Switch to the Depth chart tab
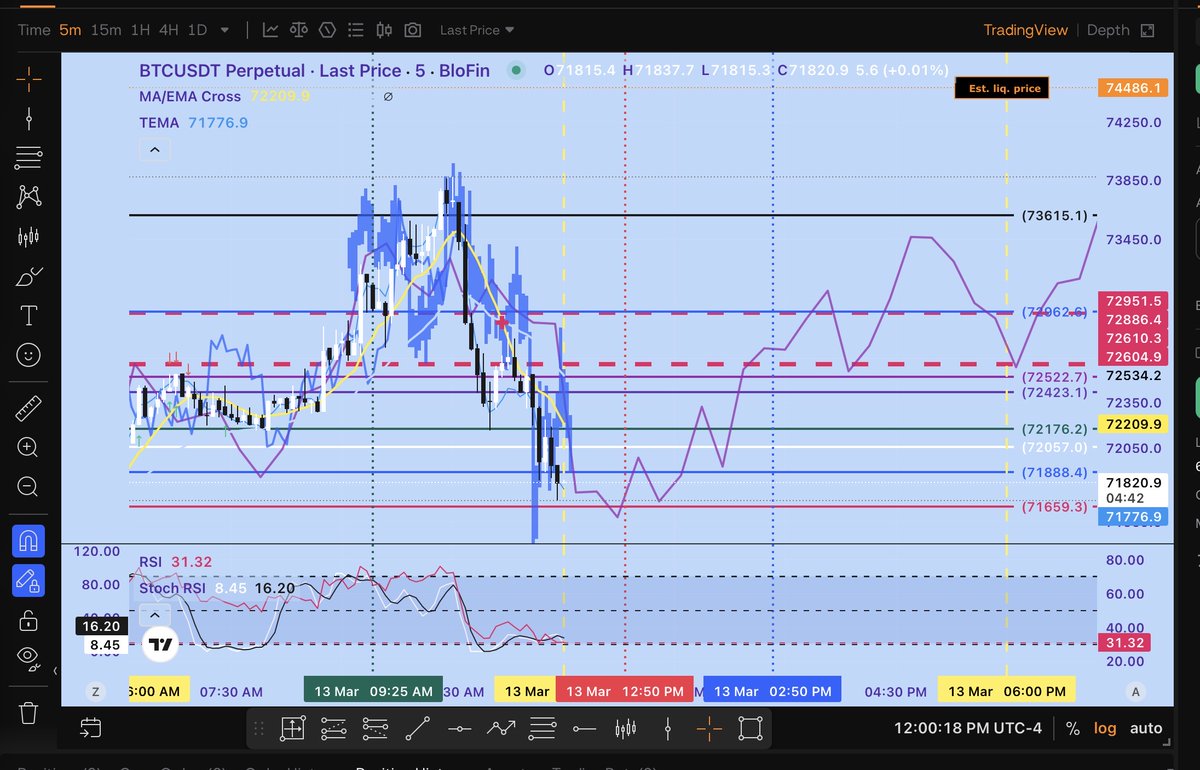The height and width of the screenshot is (770, 1200). point(1108,30)
